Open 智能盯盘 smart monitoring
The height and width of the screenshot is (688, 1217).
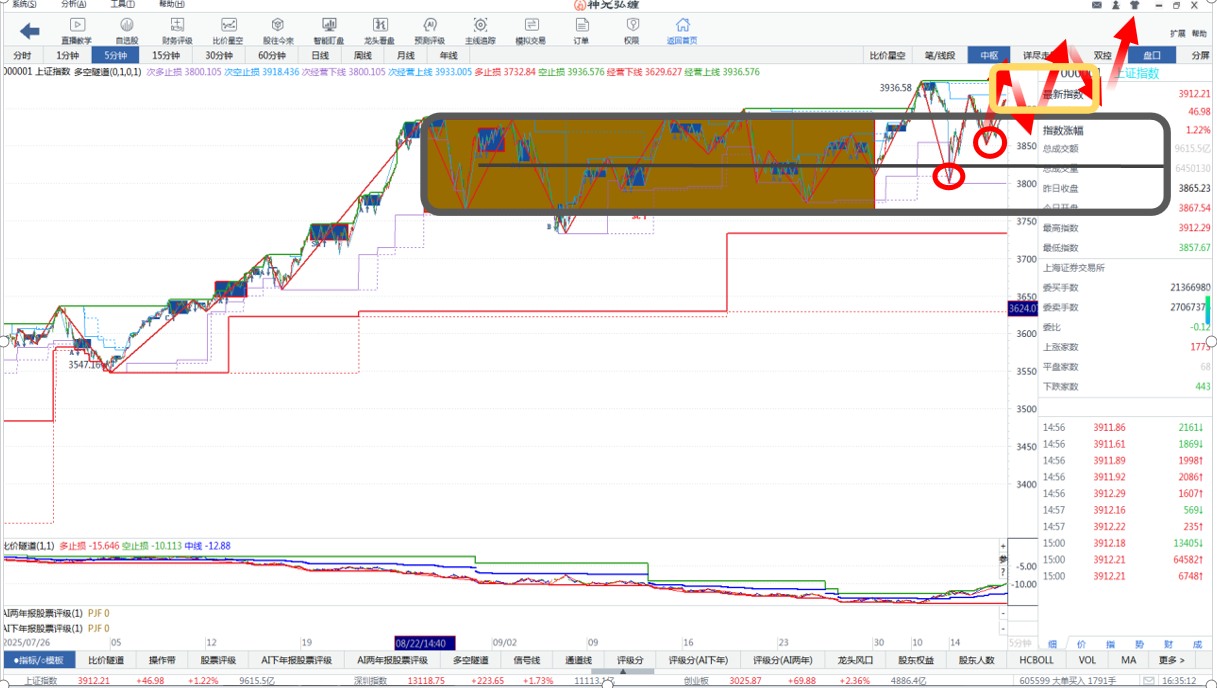click(x=328, y=30)
